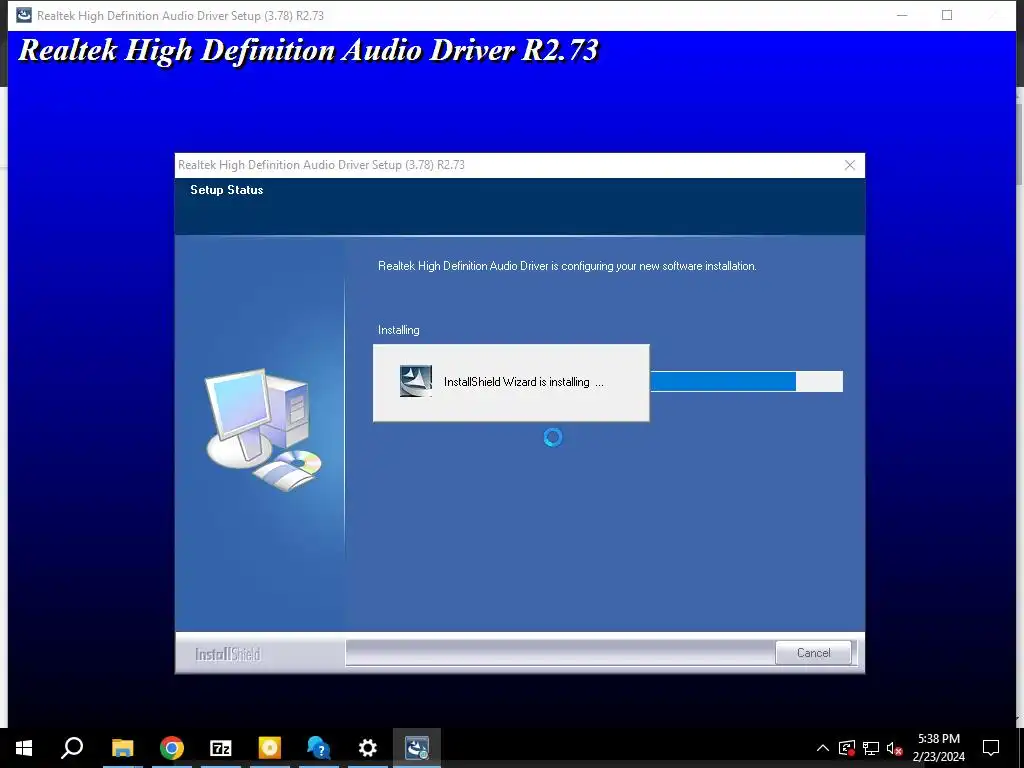Click the InstallShield Wizard icon in popup
The image size is (1024, 768).
point(415,381)
